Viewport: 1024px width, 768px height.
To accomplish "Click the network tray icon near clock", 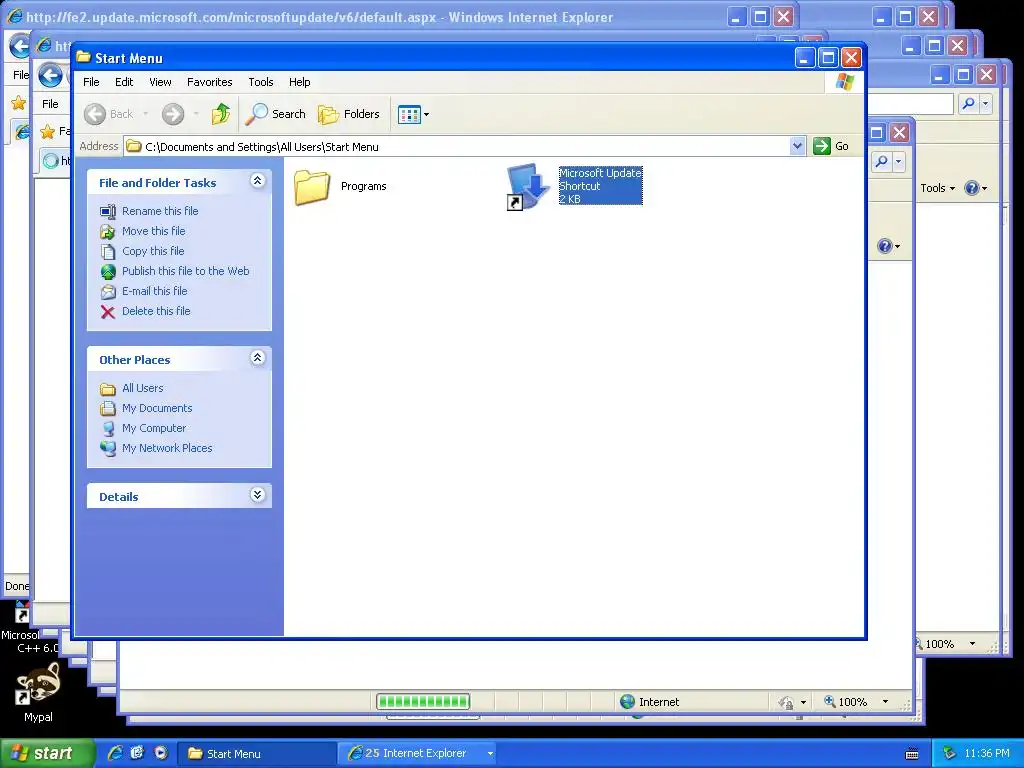I will tap(949, 754).
